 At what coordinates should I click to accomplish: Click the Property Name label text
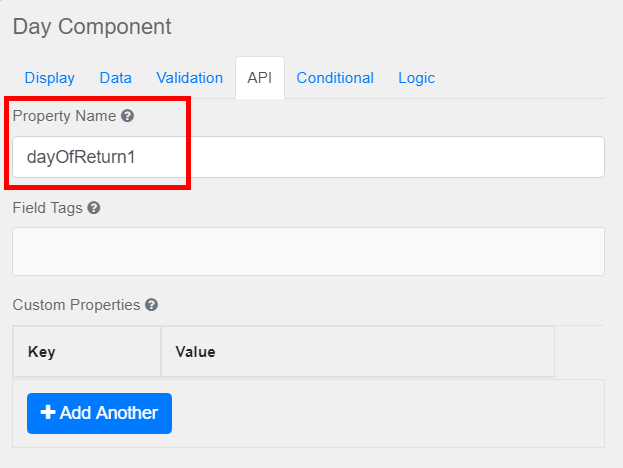(64, 116)
